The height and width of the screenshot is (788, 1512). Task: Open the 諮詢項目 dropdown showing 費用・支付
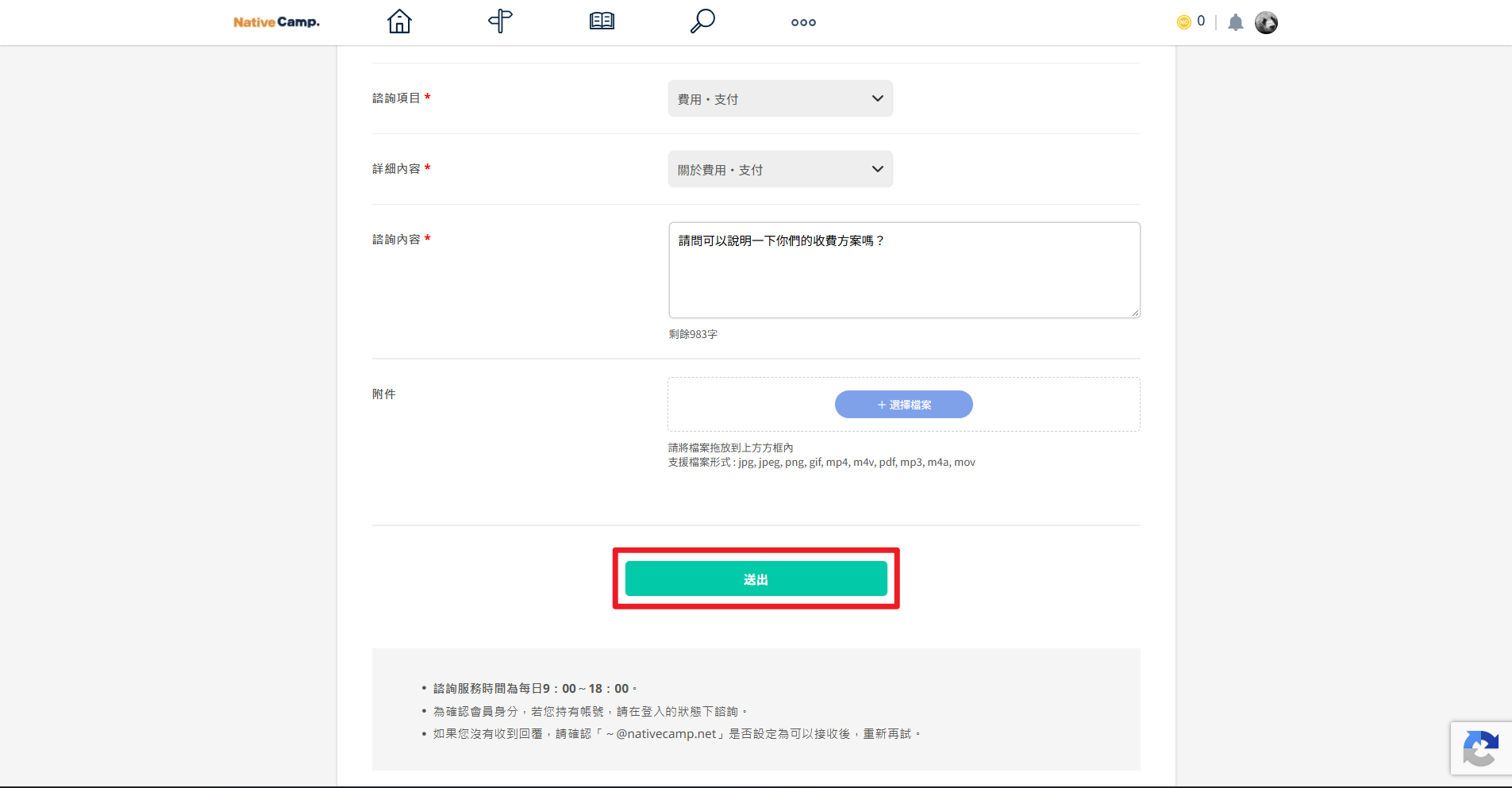point(780,98)
